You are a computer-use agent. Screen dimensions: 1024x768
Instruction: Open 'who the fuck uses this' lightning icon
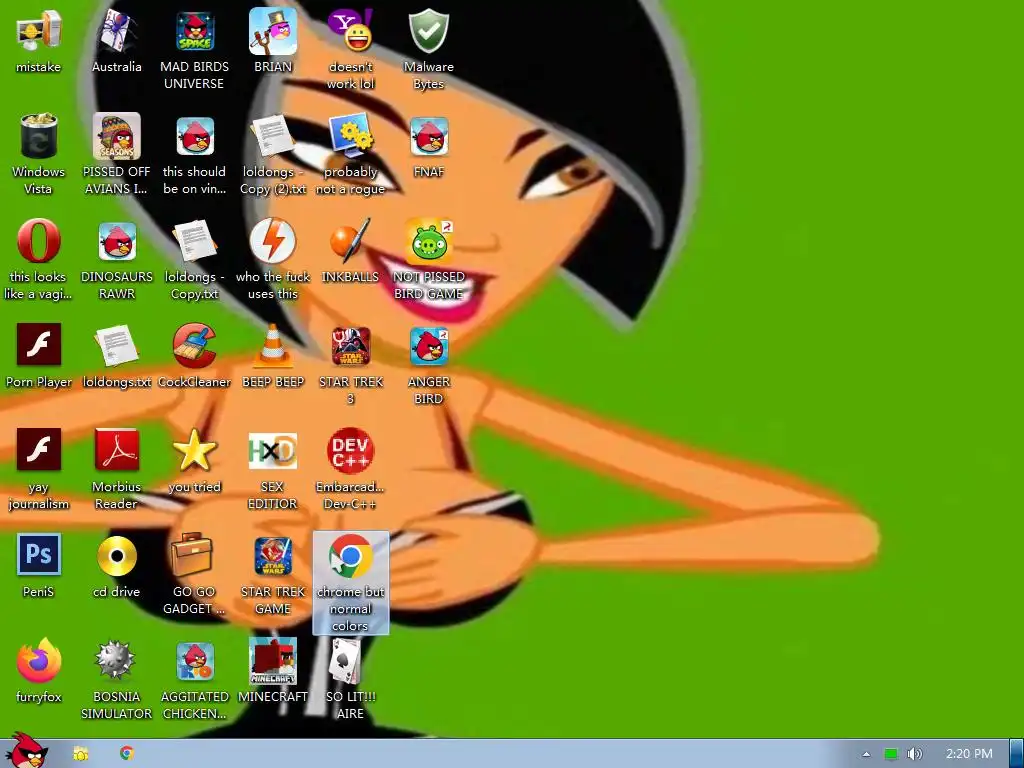tap(273, 241)
